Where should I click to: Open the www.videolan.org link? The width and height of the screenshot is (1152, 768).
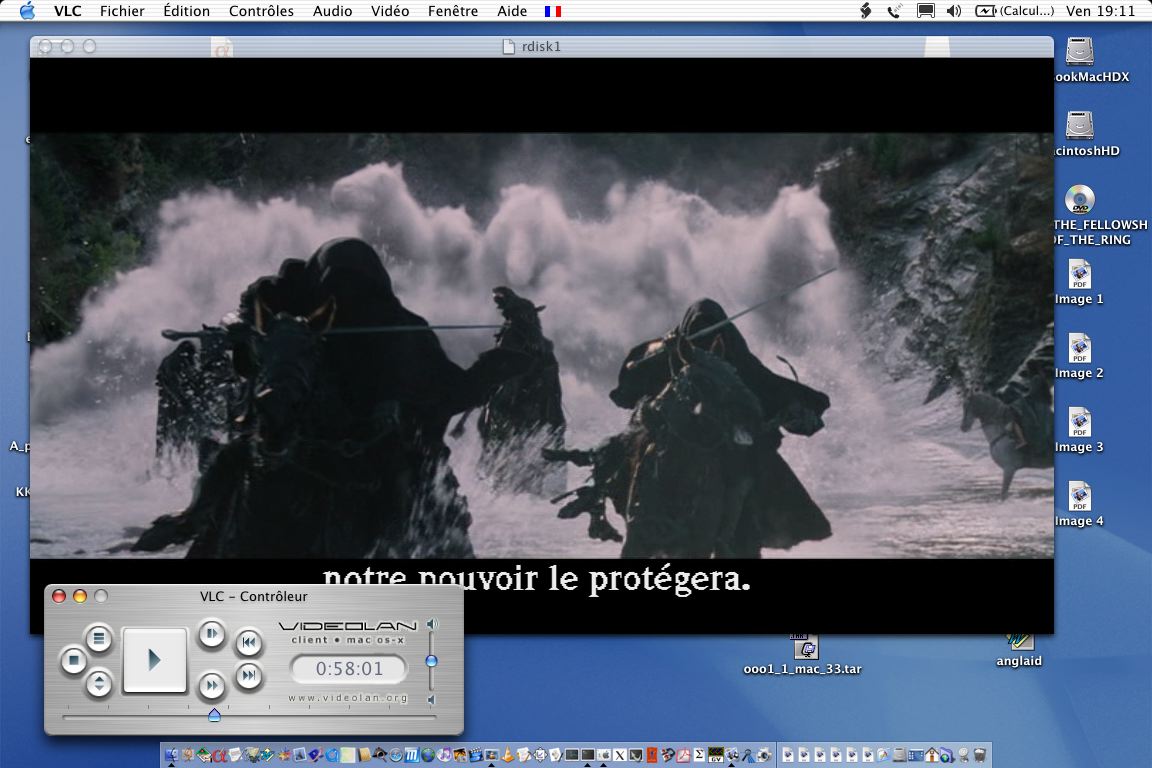348,697
